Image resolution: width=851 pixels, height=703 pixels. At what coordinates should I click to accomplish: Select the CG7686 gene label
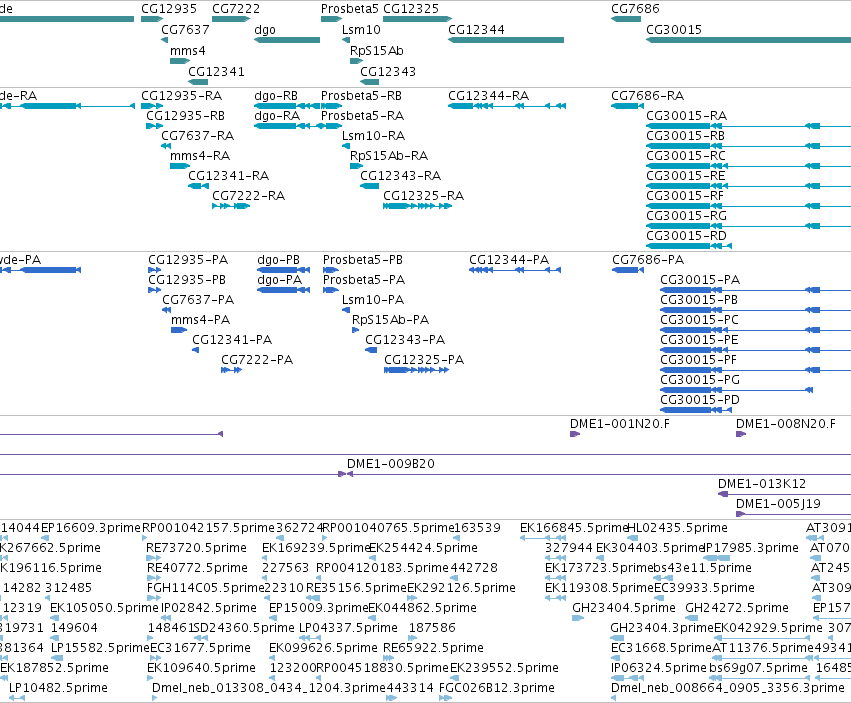tap(635, 9)
